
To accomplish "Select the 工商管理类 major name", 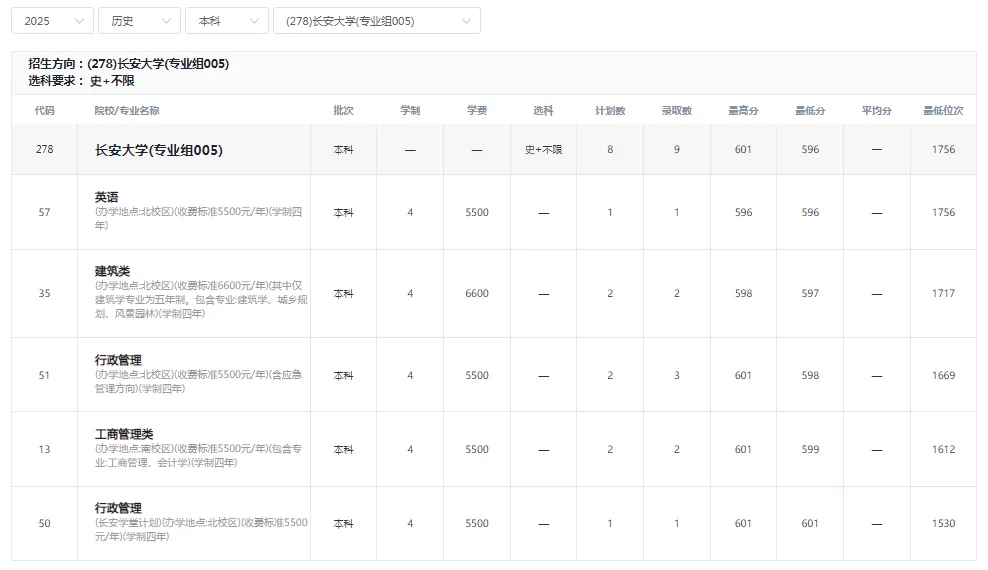I will click(124, 434).
